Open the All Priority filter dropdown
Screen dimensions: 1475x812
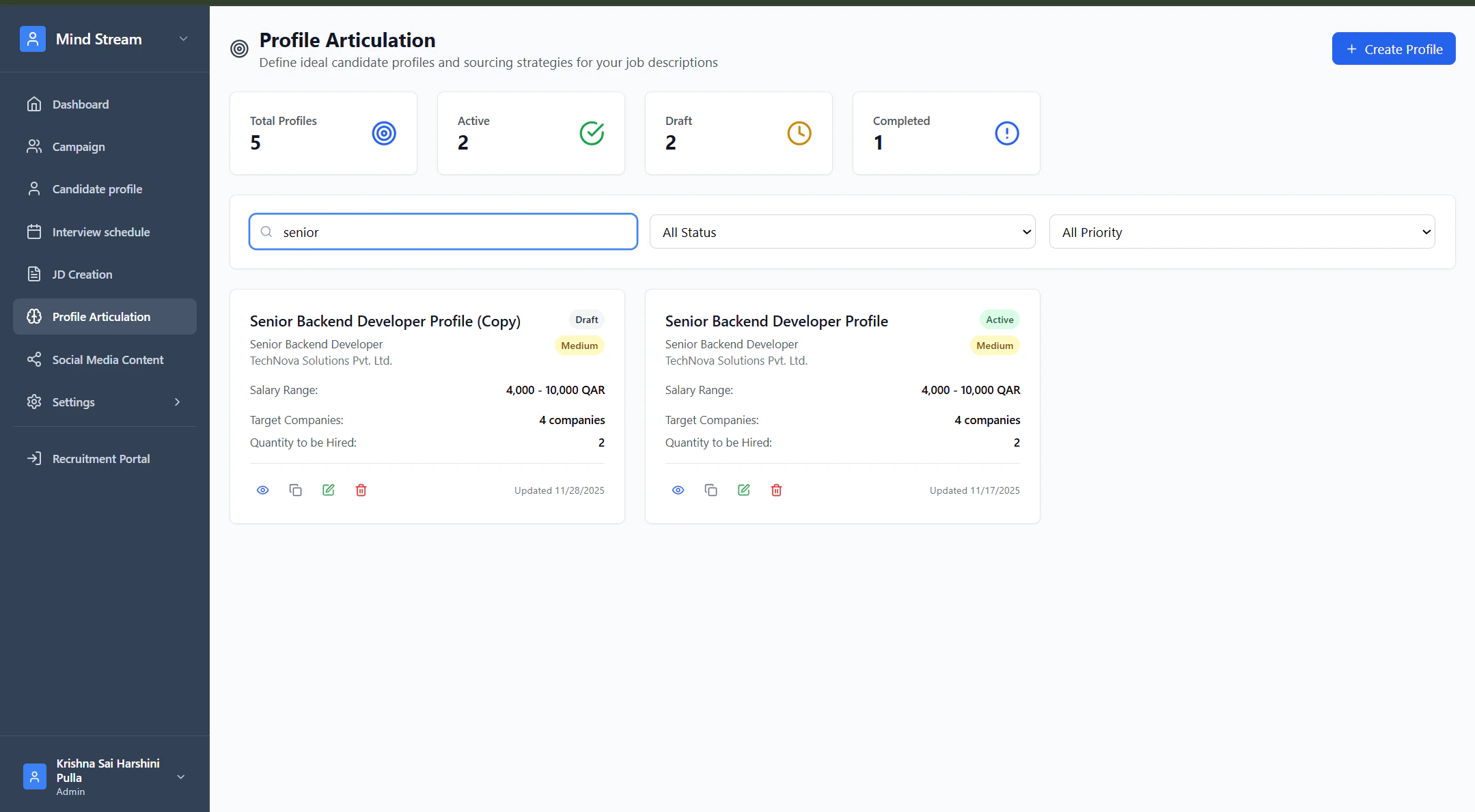[x=1241, y=232]
